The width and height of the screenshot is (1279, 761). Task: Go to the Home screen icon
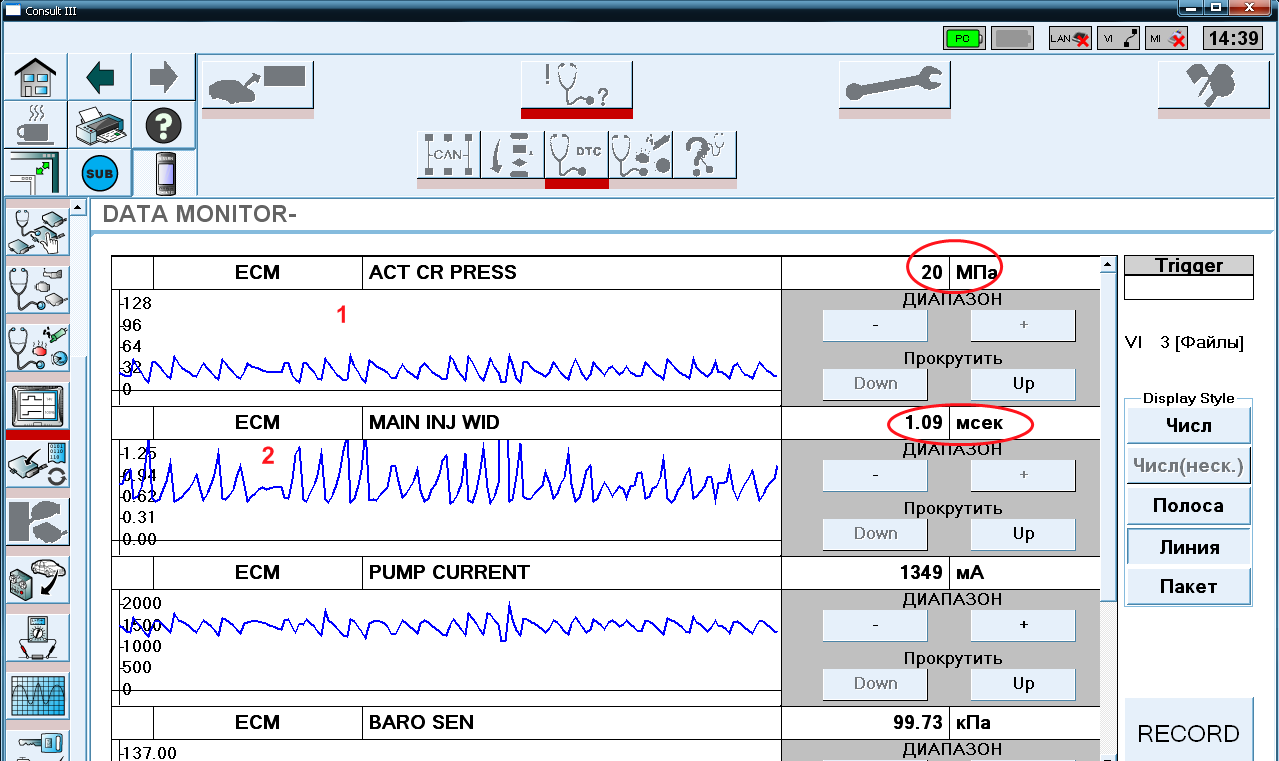coord(35,77)
